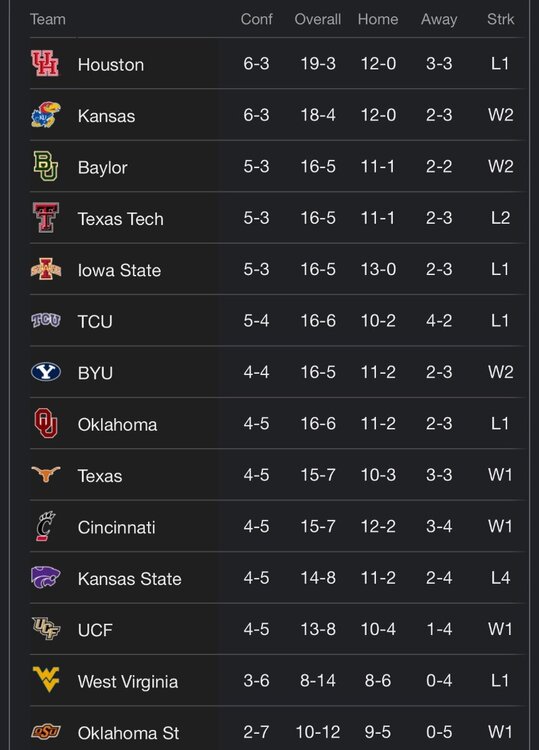Viewport: 539px width, 750px height.
Task: Open the Oklahoma St team name
Action: pyautogui.click(x=128, y=733)
